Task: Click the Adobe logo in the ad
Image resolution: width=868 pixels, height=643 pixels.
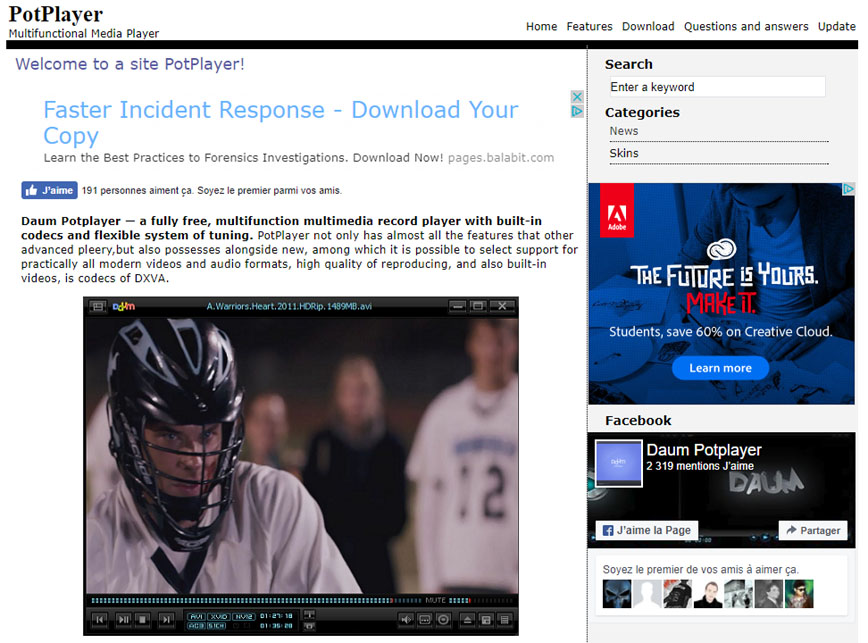Action: [616, 211]
